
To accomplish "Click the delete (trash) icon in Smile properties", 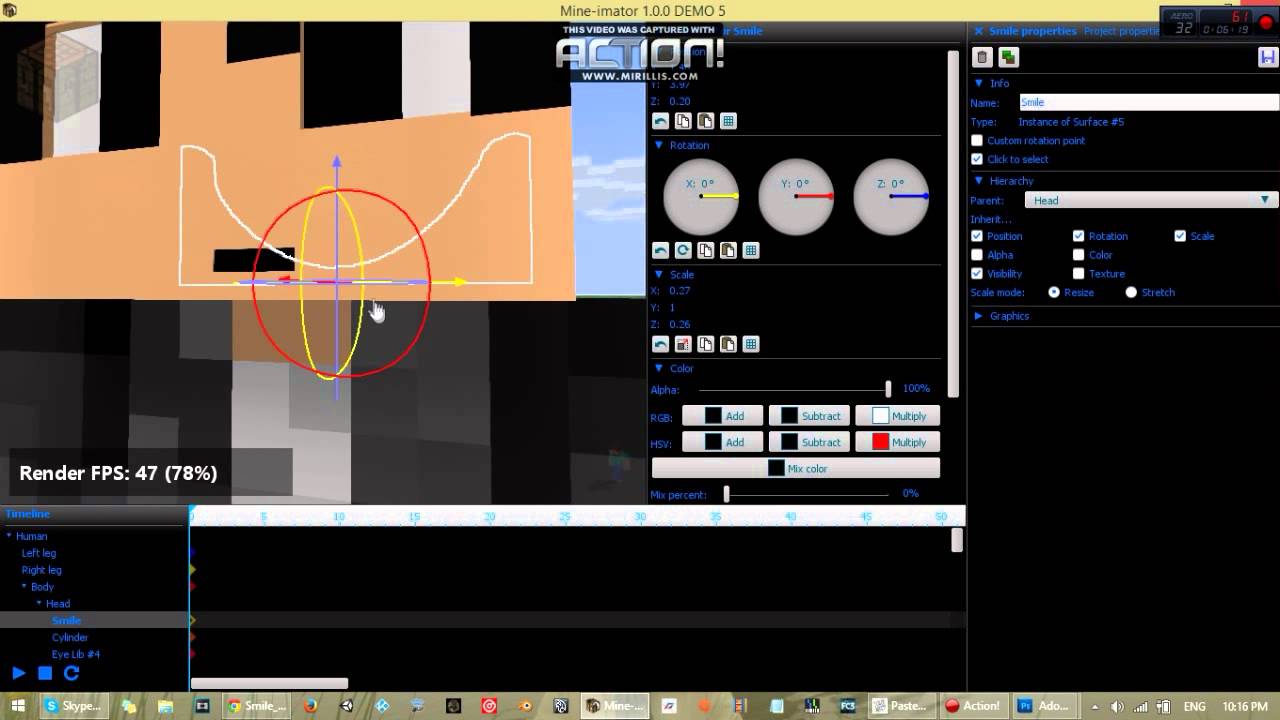I will pyautogui.click(x=982, y=58).
